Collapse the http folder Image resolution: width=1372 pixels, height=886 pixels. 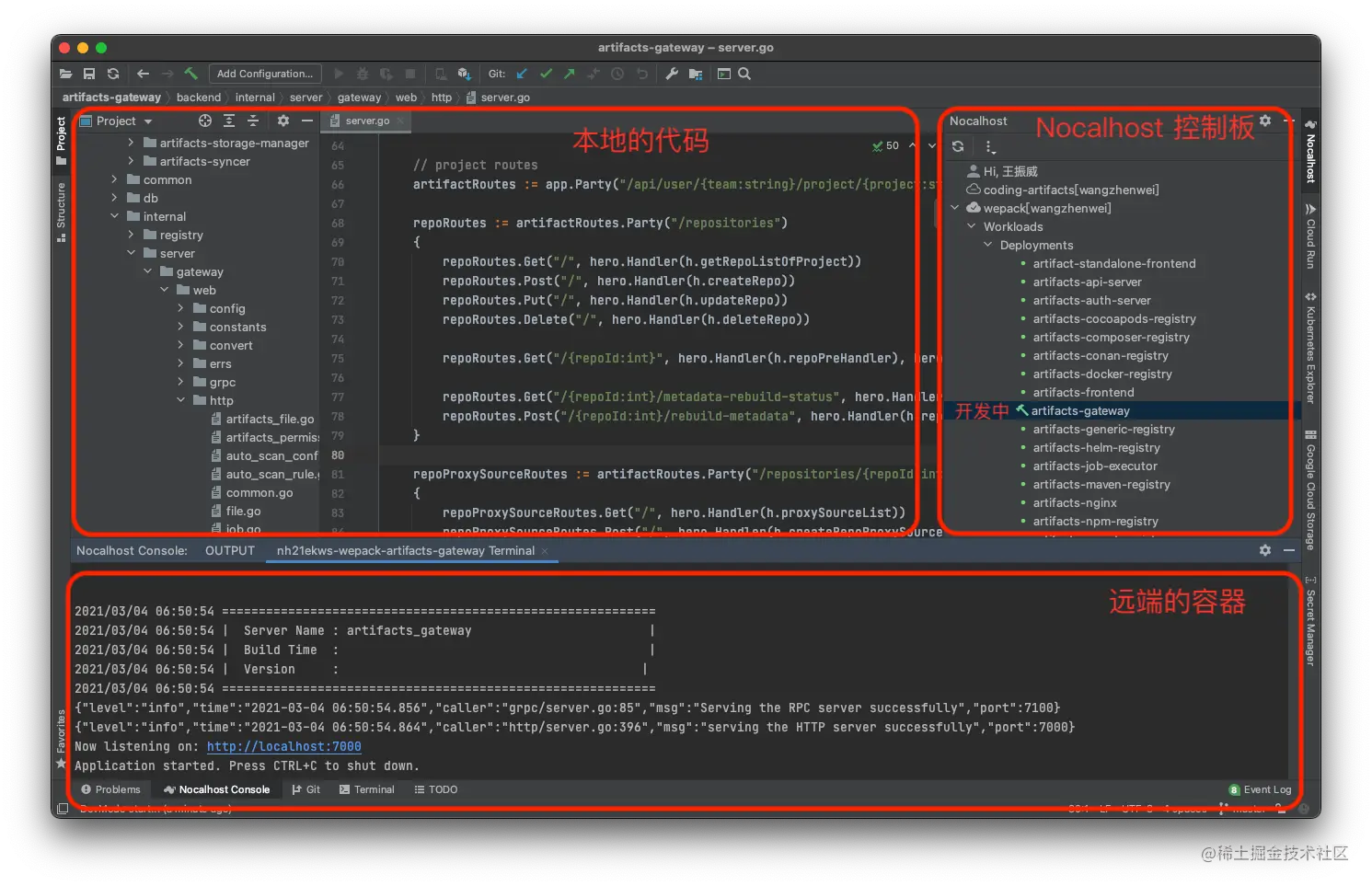(180, 400)
